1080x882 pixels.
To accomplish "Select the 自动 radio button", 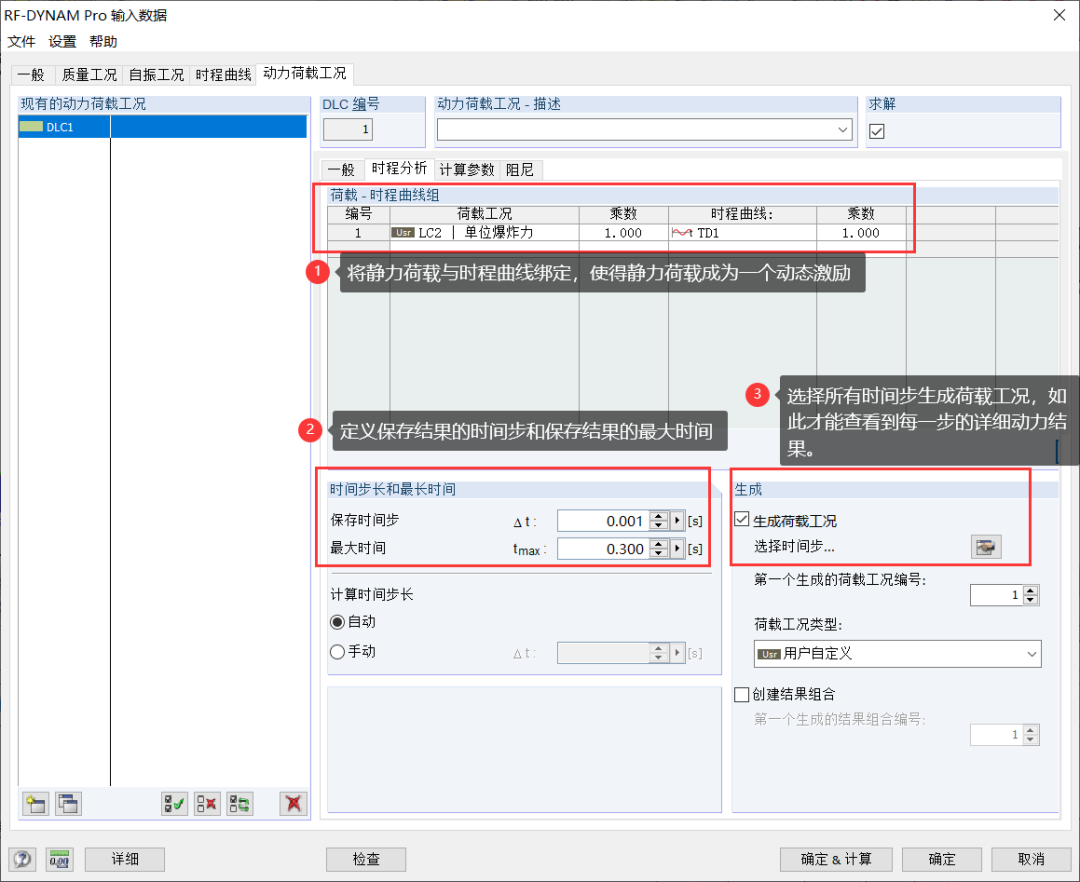I will tap(338, 622).
